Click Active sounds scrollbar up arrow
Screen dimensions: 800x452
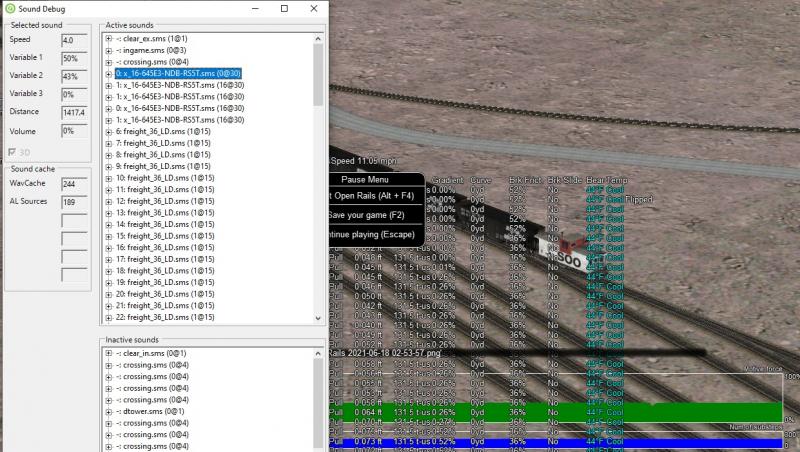coord(318,39)
